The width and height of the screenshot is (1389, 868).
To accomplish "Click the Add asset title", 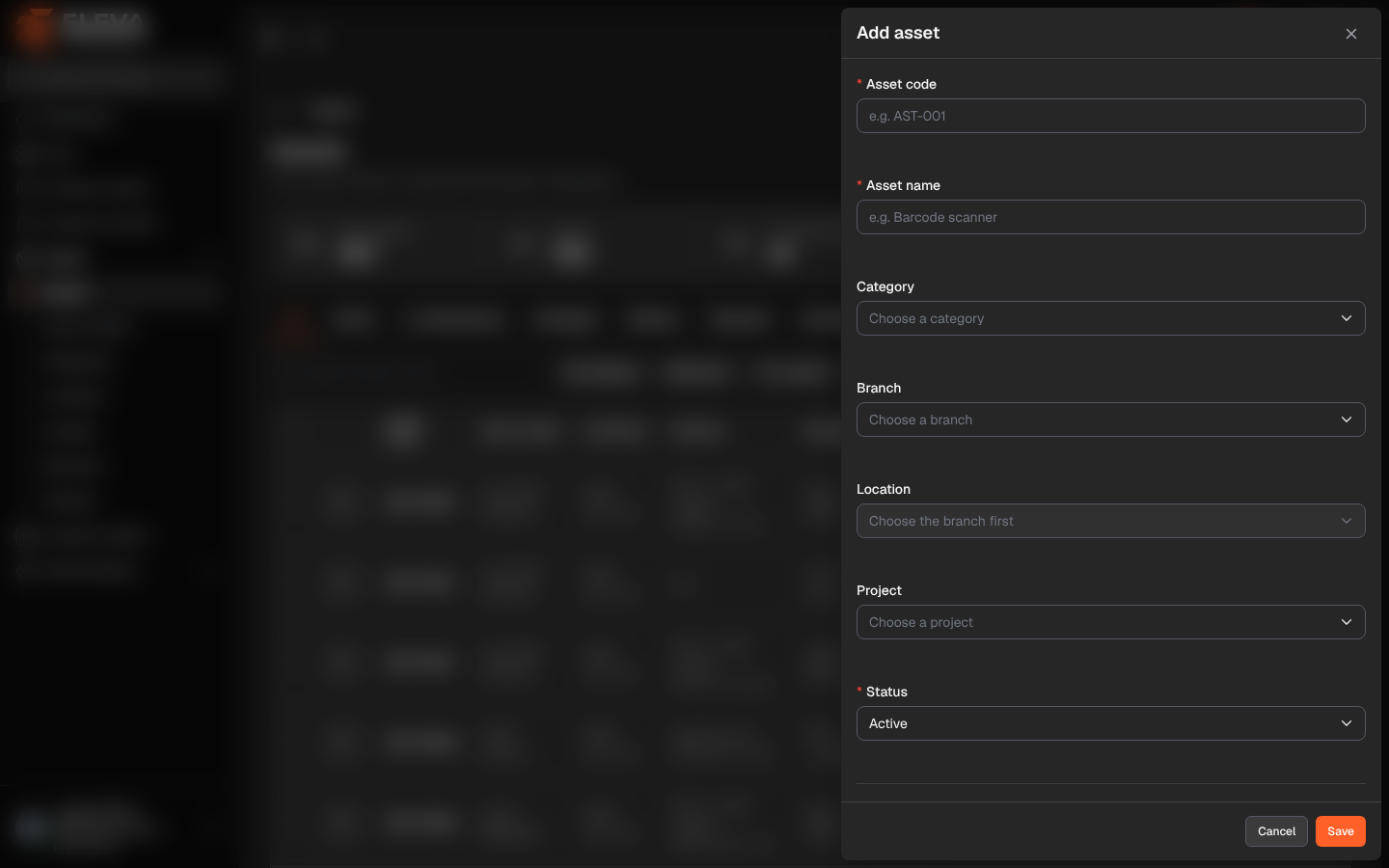I will [898, 33].
